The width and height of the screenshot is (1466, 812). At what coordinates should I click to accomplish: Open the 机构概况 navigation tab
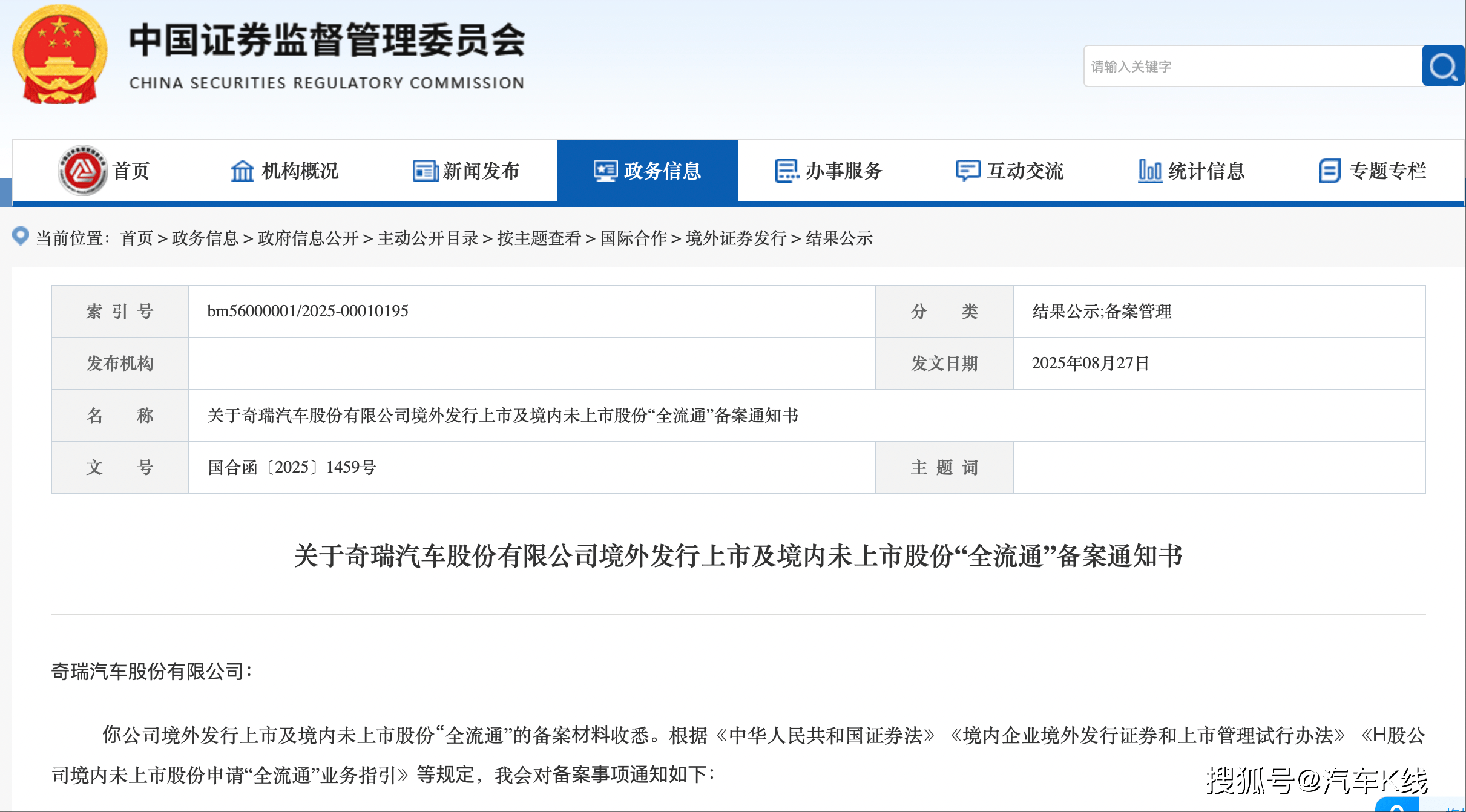tap(284, 171)
